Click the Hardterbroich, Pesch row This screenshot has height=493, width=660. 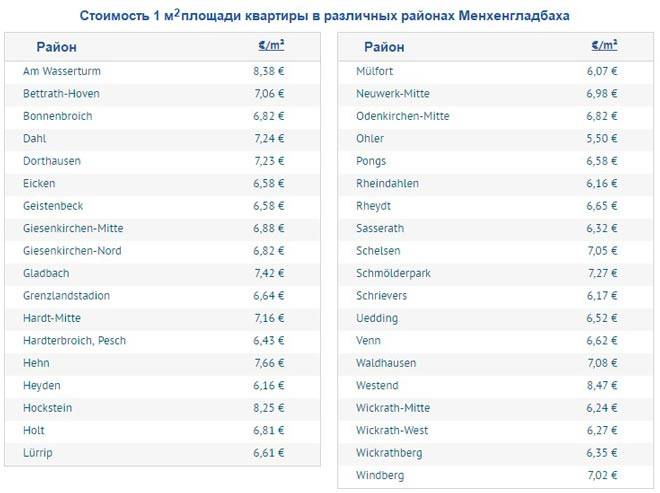coord(162,341)
